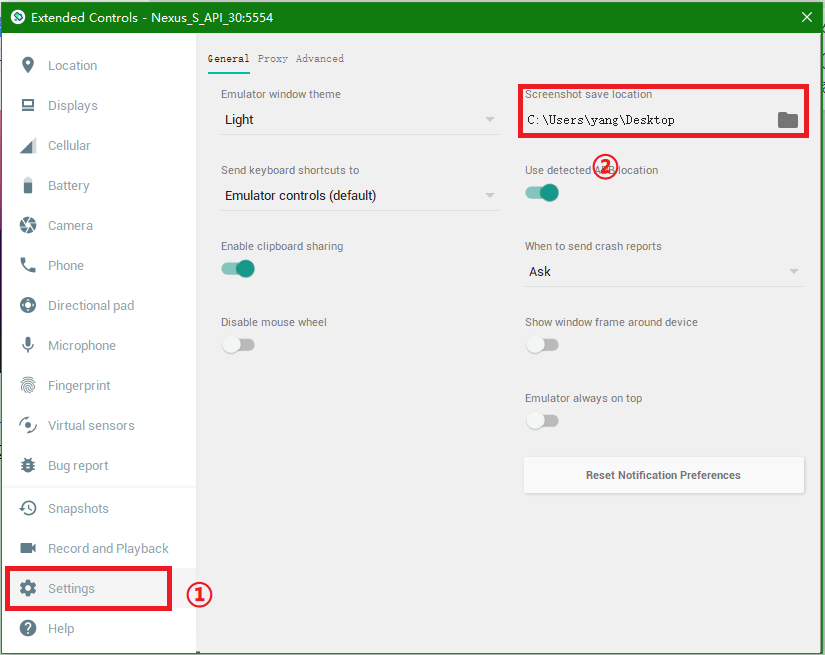Open the Location section label
Viewport: 825px width, 655px height.
[x=73, y=66]
